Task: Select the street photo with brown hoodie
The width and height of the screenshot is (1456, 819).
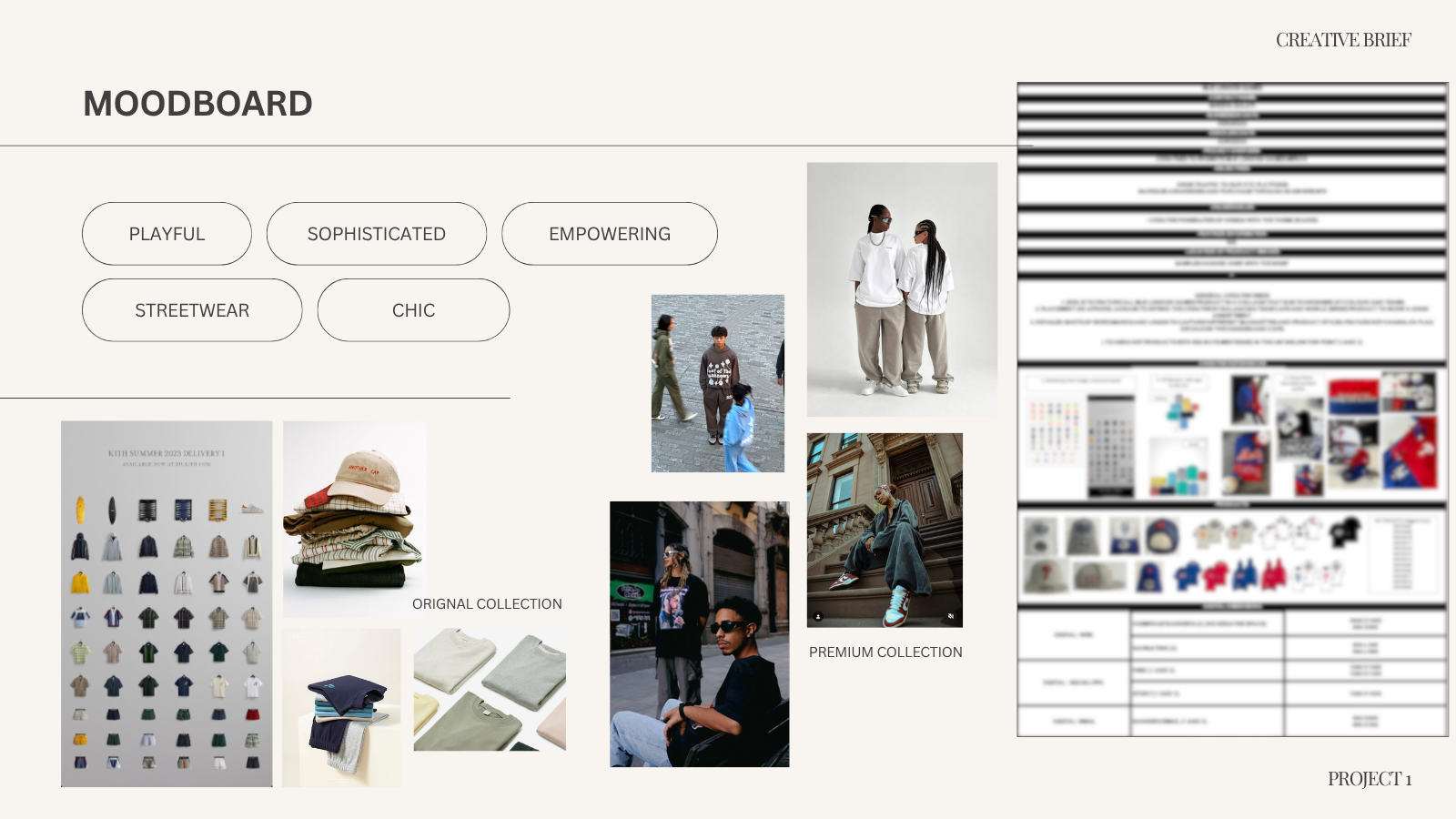Action: coord(718,383)
